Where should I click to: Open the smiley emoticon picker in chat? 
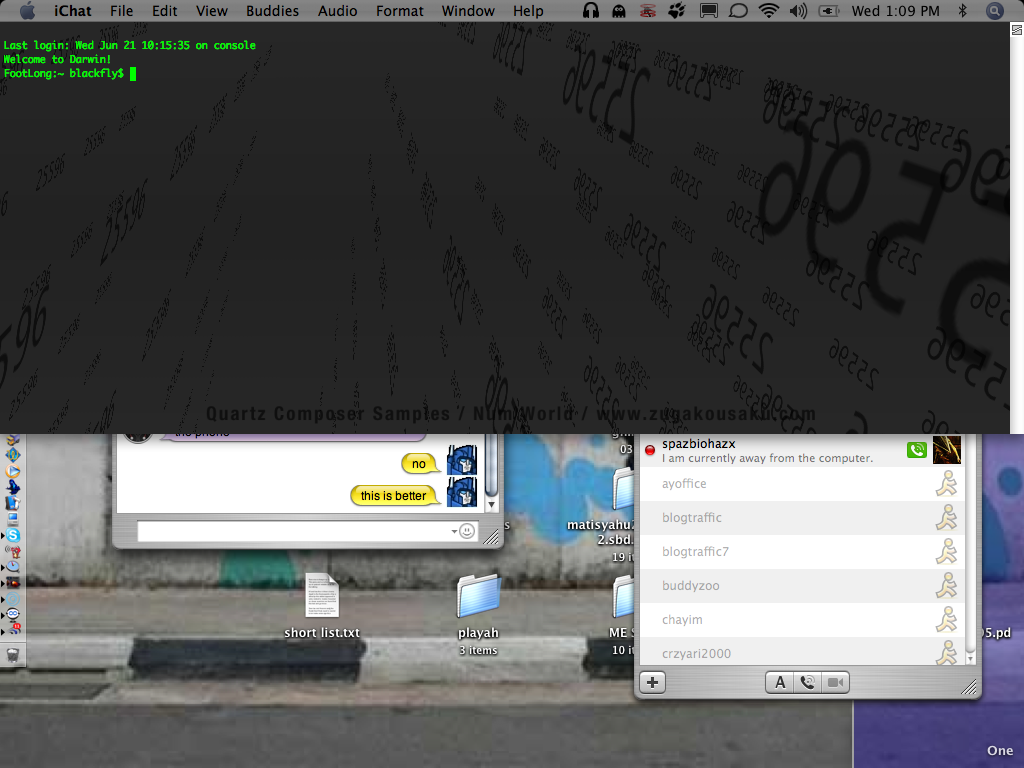tap(467, 531)
